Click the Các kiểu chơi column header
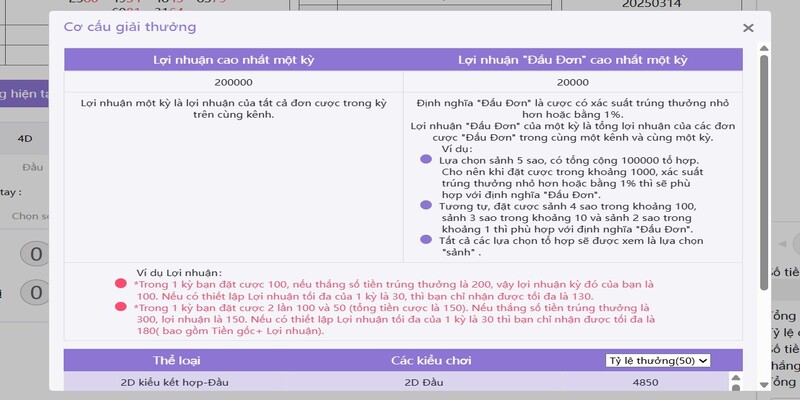The image size is (800, 400). click(431, 361)
